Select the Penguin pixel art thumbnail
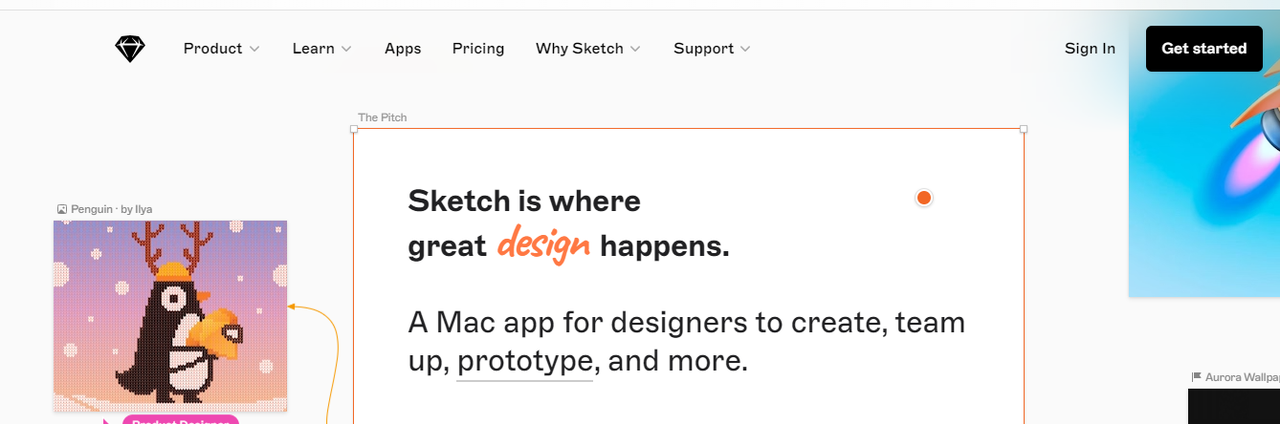 pos(170,315)
